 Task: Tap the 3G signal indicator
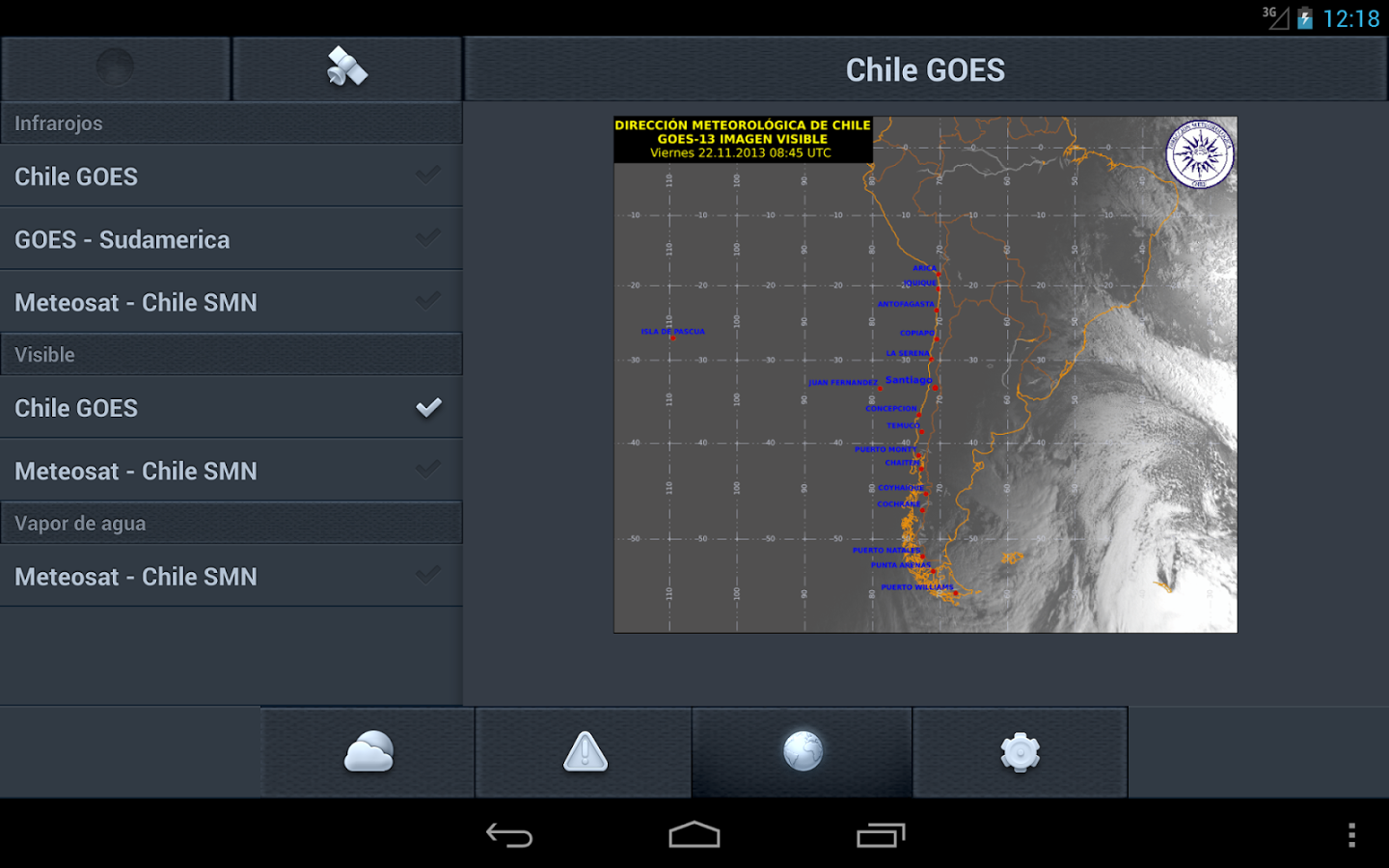click(x=1275, y=17)
